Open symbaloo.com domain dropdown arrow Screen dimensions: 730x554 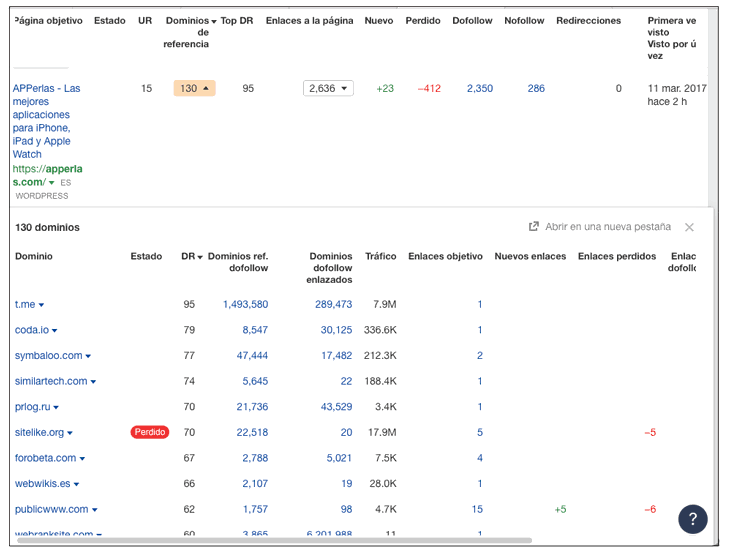pos(88,356)
